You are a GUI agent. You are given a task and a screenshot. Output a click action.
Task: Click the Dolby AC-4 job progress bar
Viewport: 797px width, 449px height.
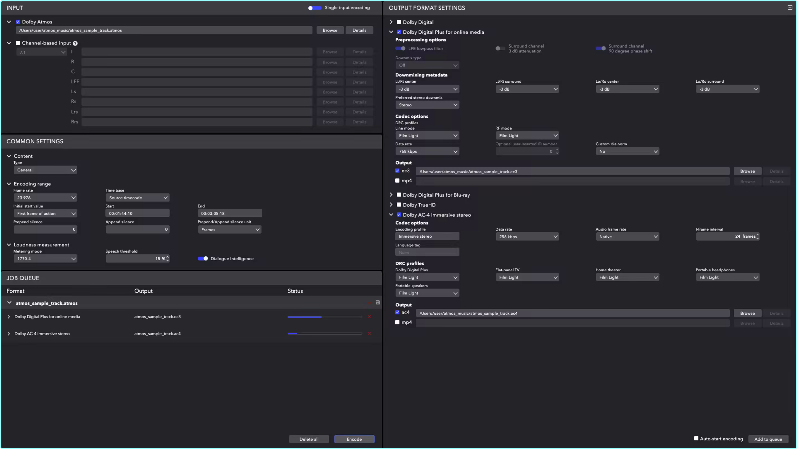325,334
